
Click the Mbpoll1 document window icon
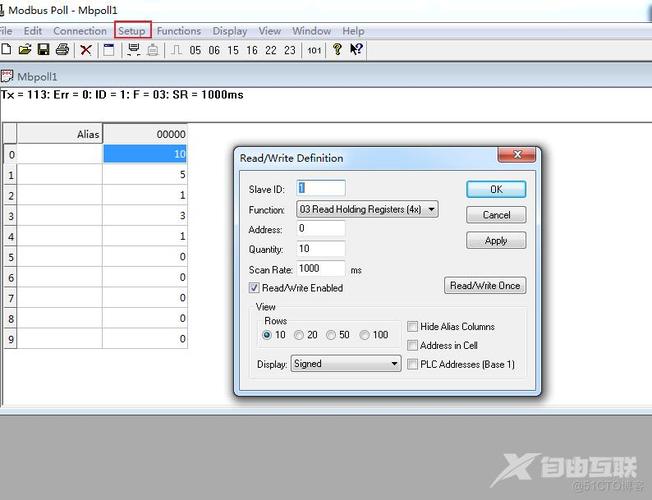[x=7, y=76]
